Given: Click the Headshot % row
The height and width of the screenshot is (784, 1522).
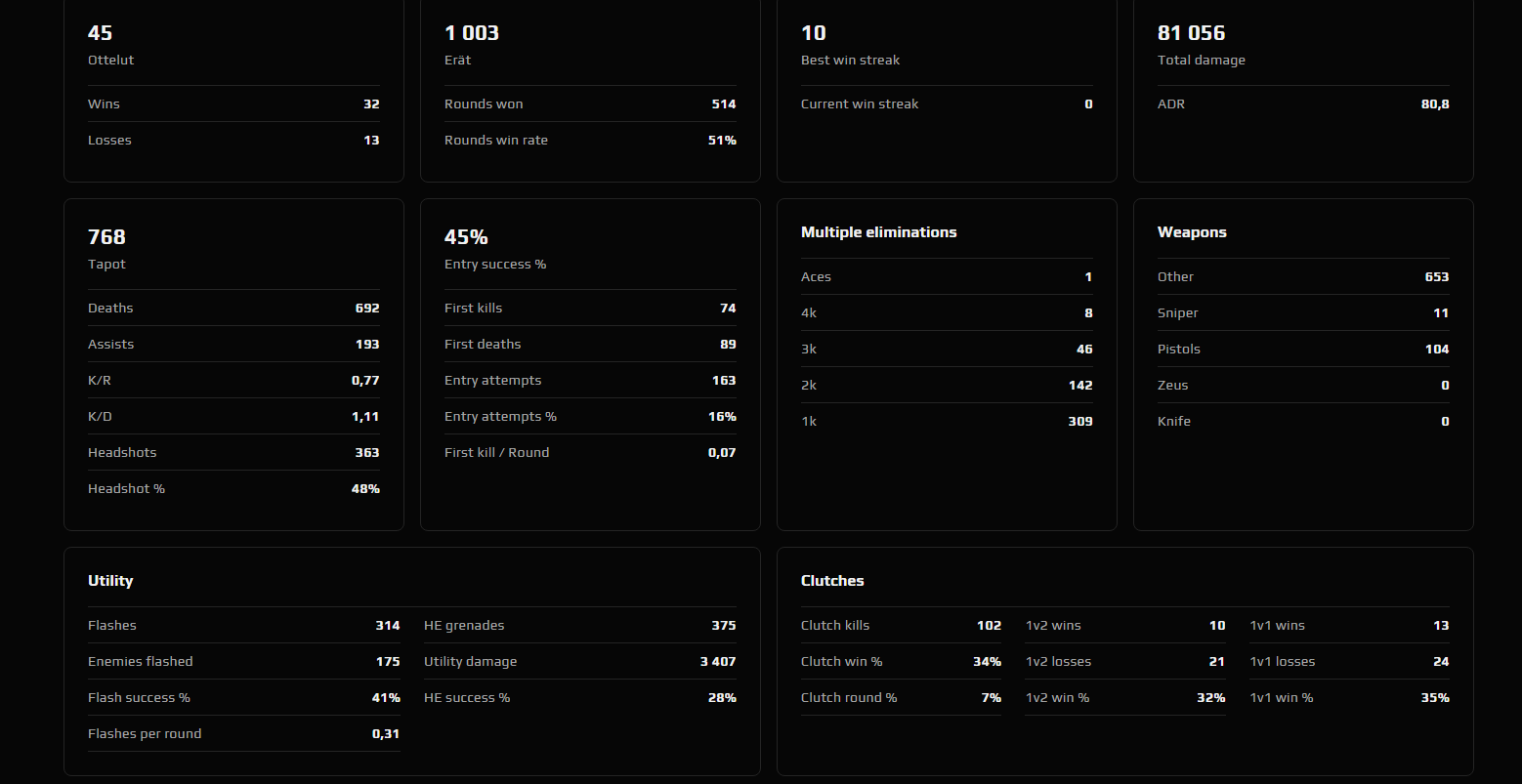Looking at the screenshot, I should click(x=233, y=489).
